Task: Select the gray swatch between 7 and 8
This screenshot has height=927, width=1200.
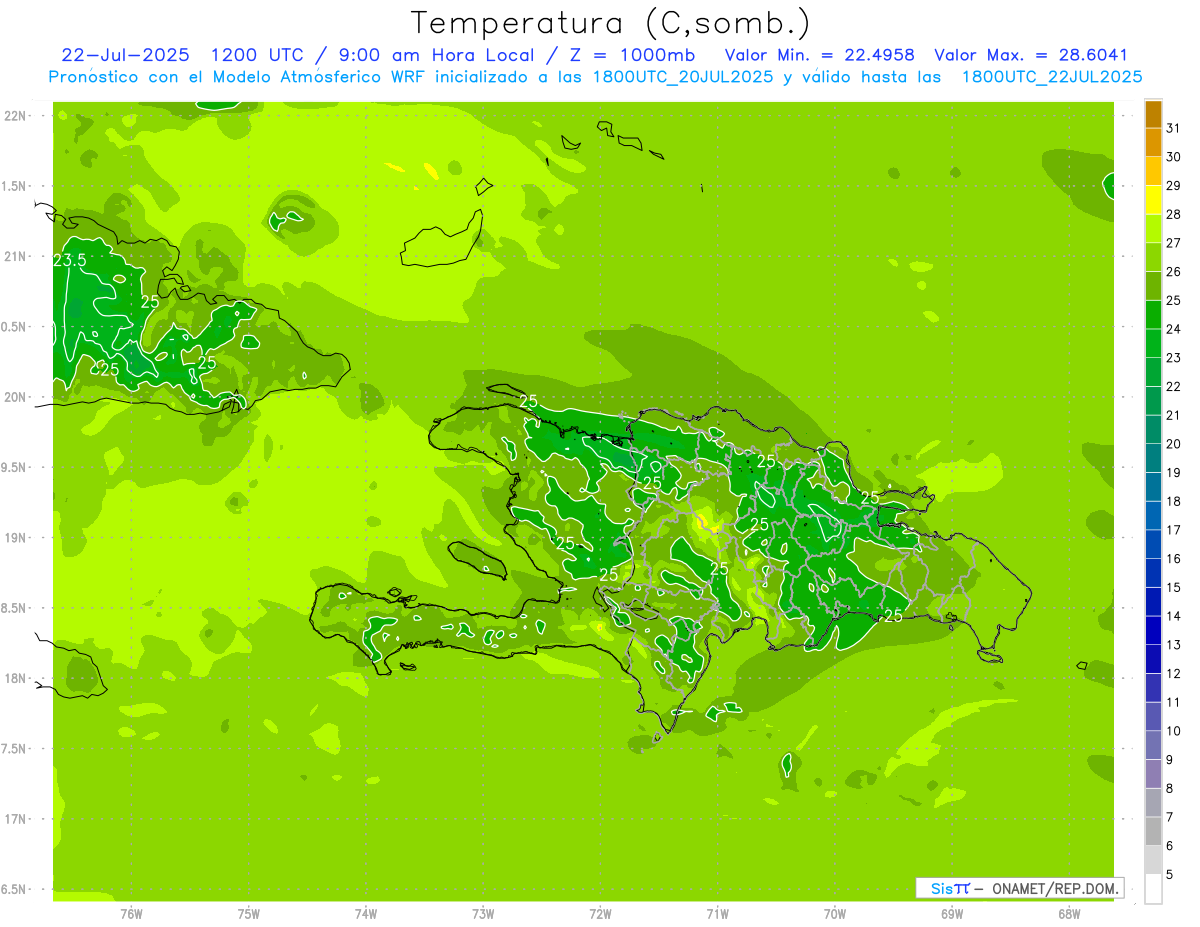Action: (x=1153, y=803)
